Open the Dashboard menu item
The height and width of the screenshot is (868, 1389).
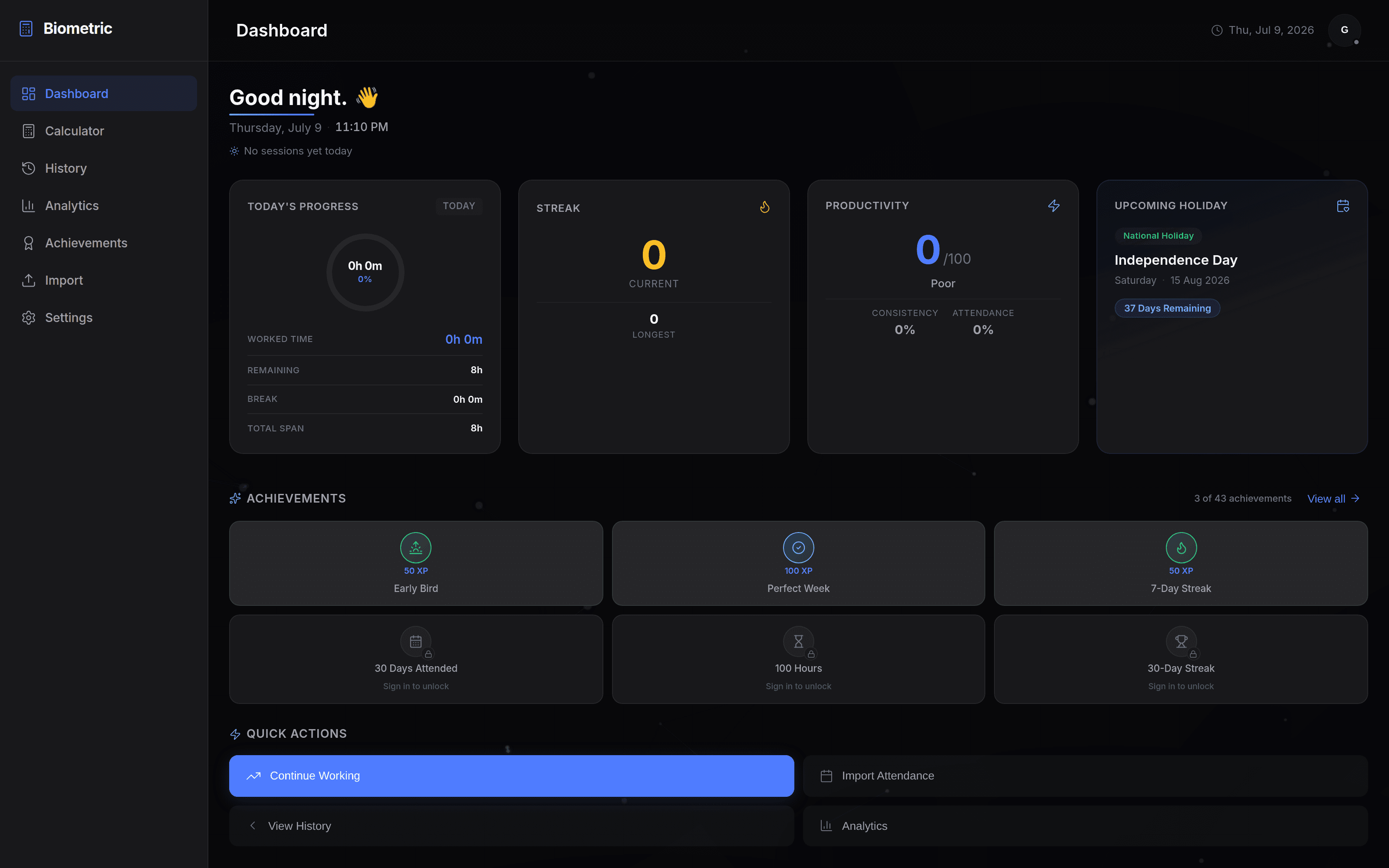[x=104, y=94]
